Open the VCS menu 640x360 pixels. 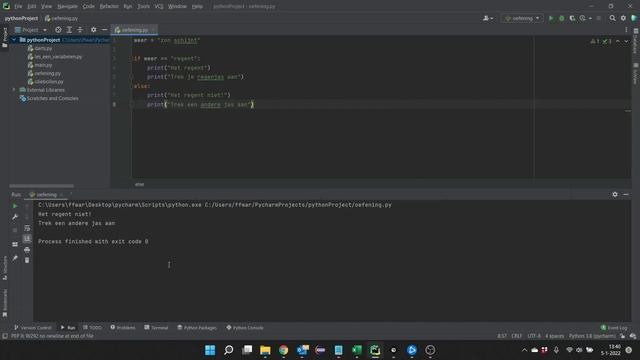click(x=159, y=7)
